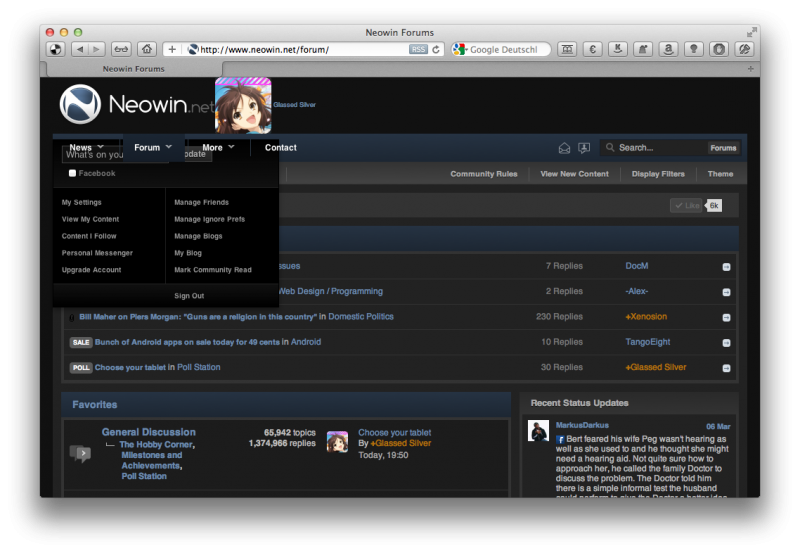Screen dimensions: 800x553
Task: Go to last post in +Glassed Silver row
Action: pyautogui.click(x=726, y=368)
